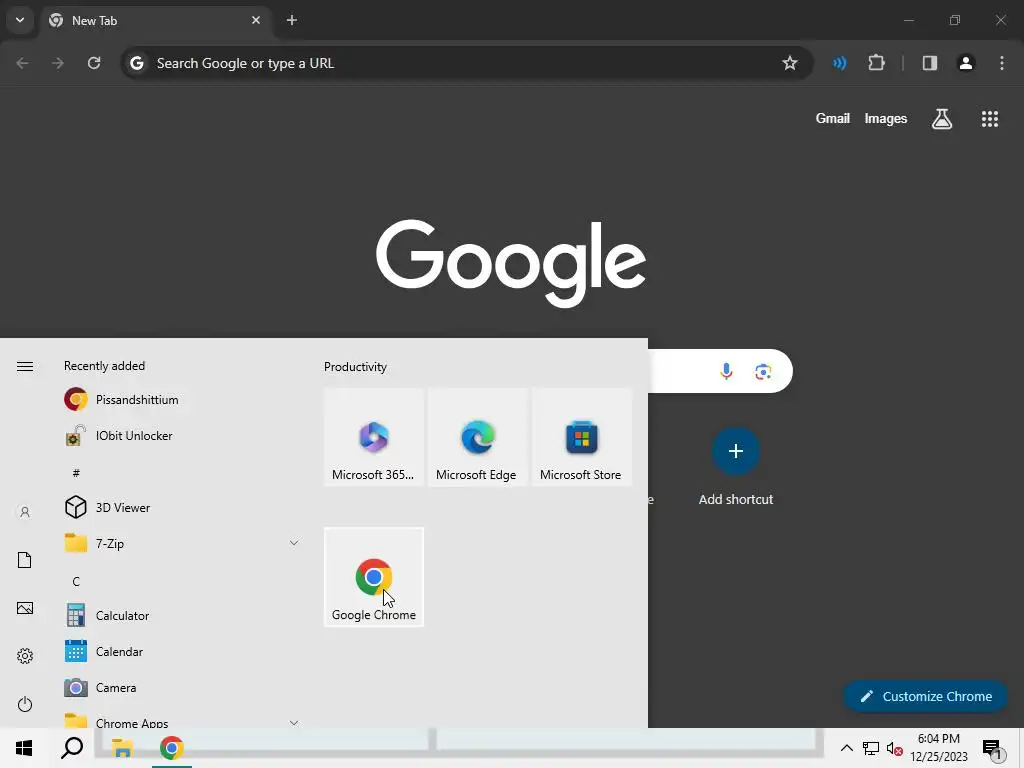
Task: Click the C letter header in app list
Action: pos(76,581)
